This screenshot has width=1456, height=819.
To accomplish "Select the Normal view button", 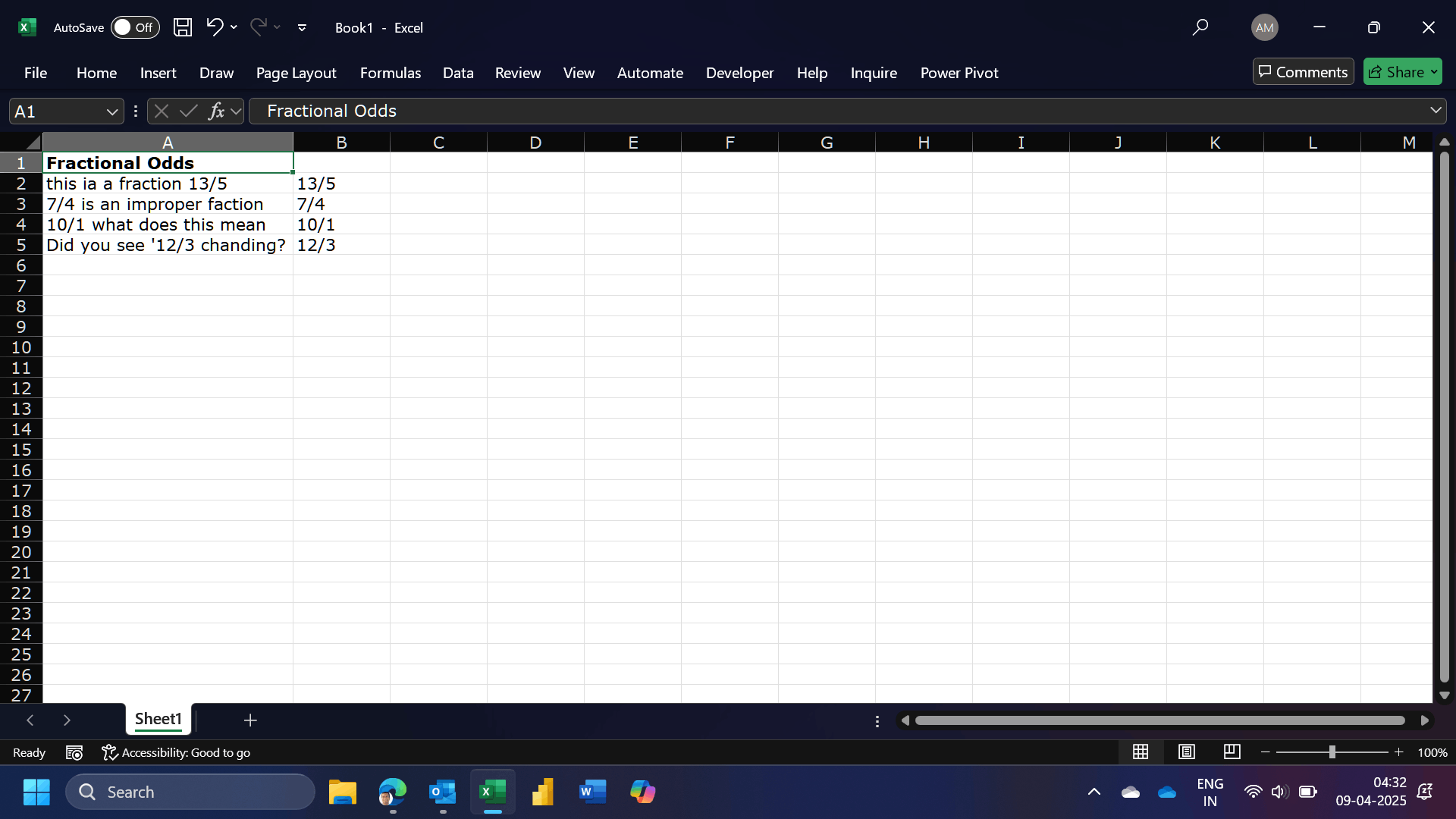I will click(x=1140, y=752).
